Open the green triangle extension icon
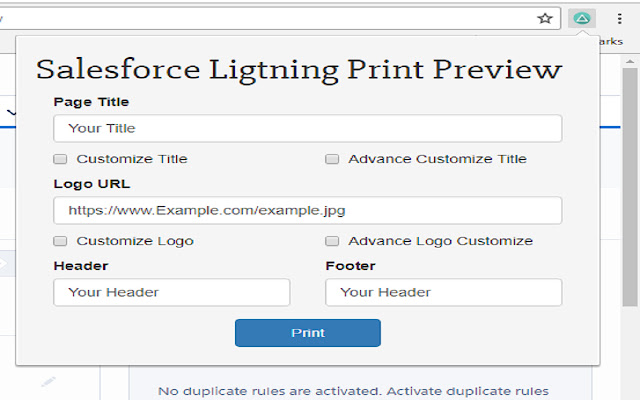Viewport: 640px width, 400px height. tap(582, 18)
